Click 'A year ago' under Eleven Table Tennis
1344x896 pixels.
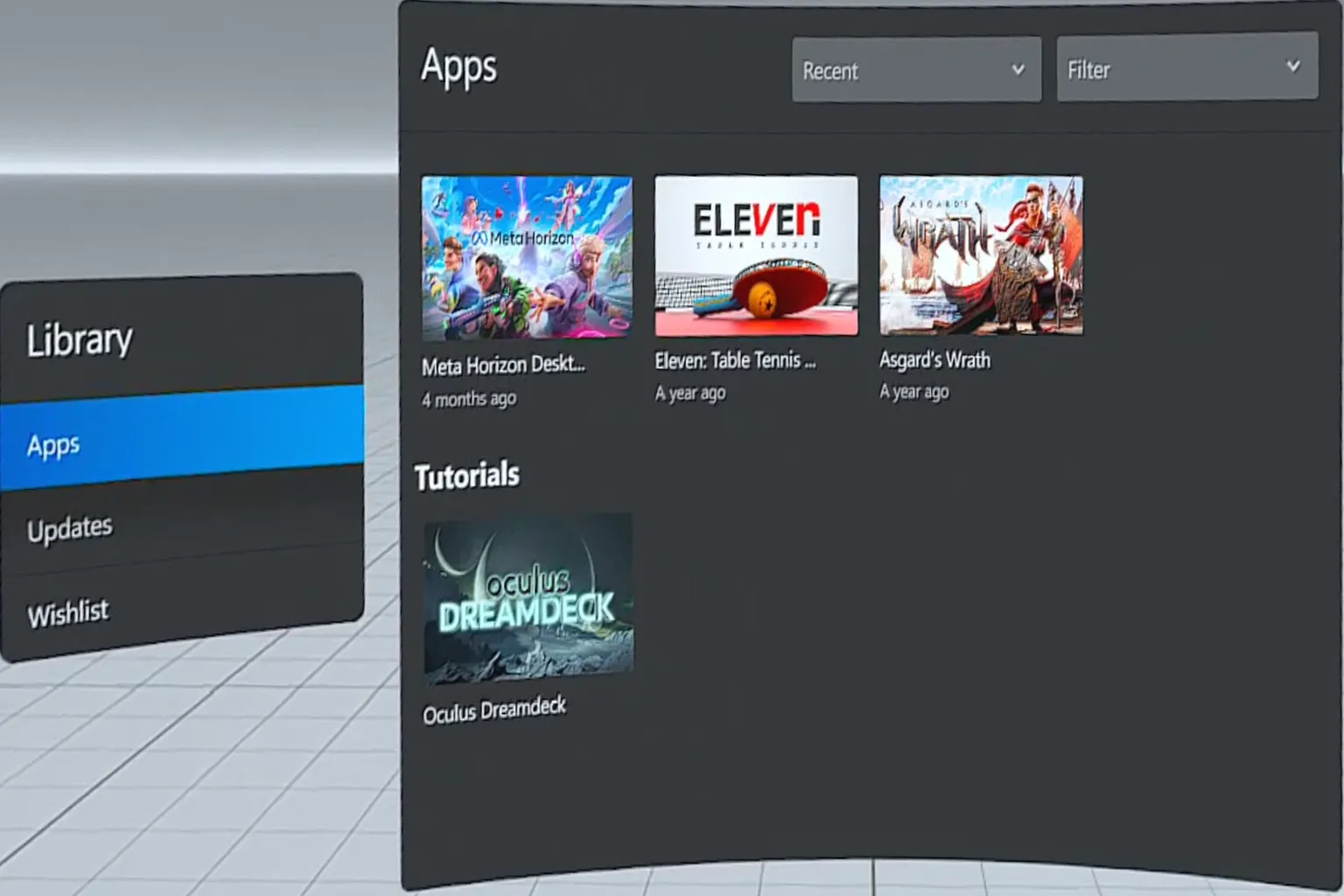[x=690, y=393]
